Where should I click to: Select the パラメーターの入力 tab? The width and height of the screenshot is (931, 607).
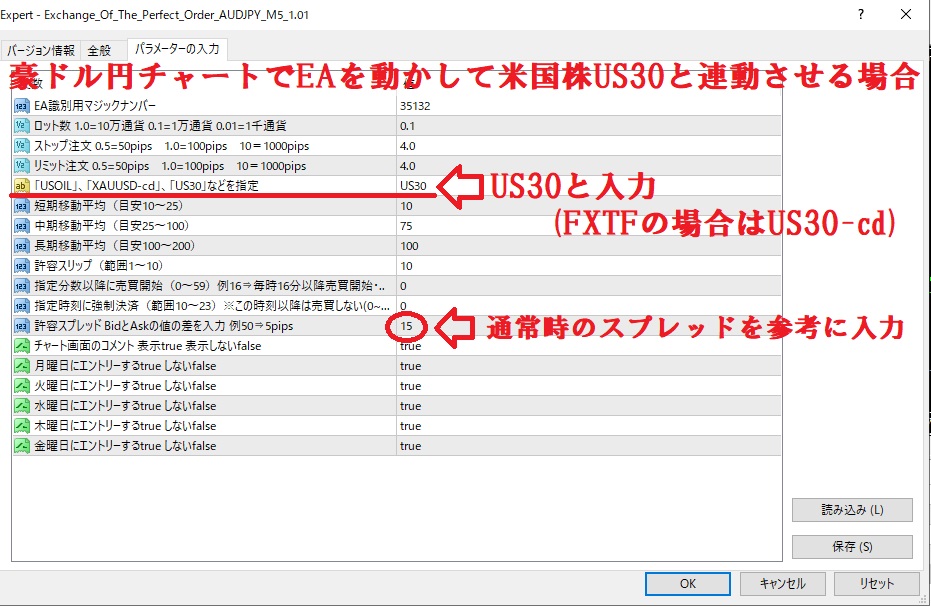pos(177,49)
